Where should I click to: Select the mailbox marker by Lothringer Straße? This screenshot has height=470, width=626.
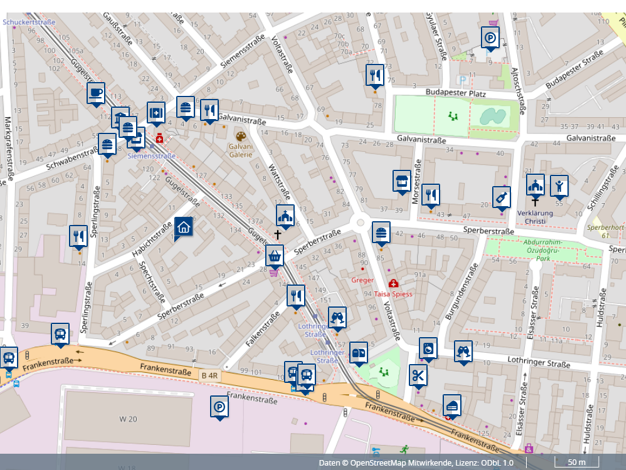click(358, 353)
